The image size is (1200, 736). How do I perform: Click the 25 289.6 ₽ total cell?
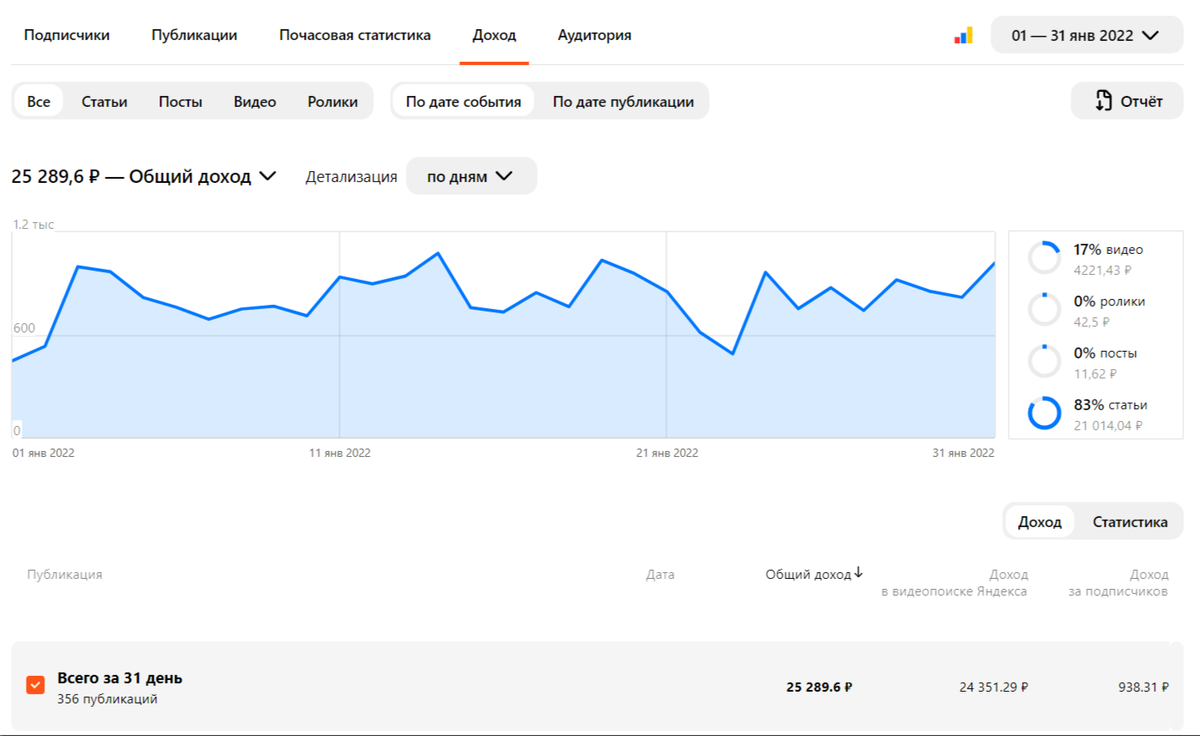click(819, 687)
